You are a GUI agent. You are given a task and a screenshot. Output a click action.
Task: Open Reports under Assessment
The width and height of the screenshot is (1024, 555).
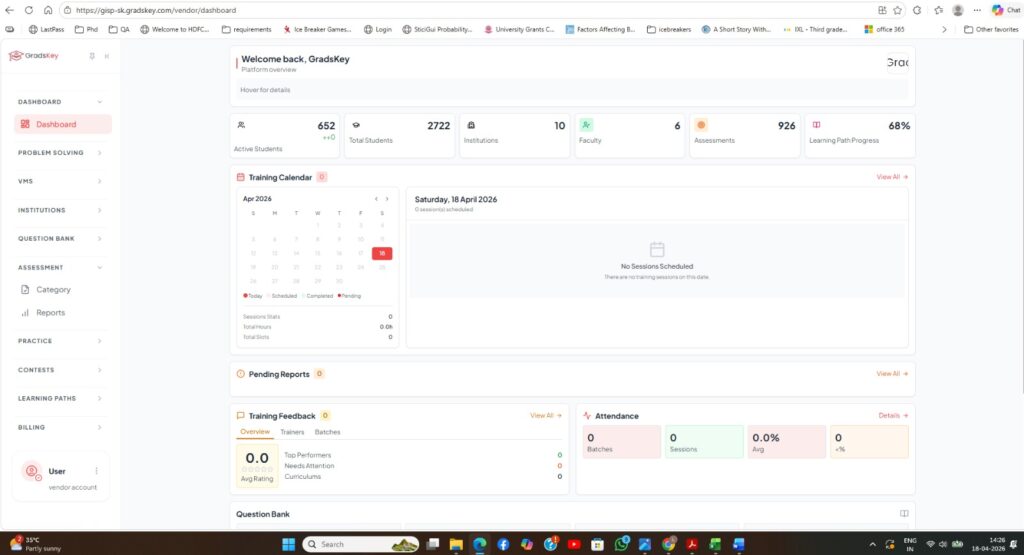point(50,313)
